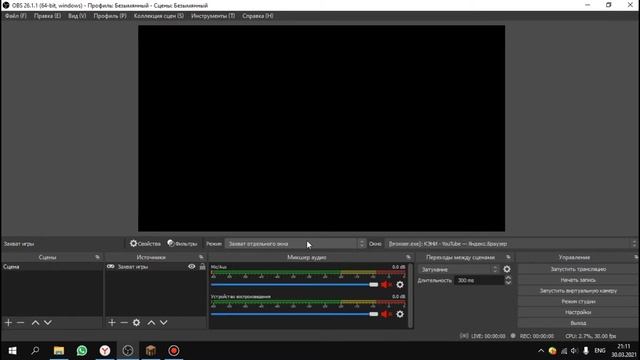Viewport: 640px width, 360px height.
Task: Toggle lock of Захват игры source
Action: click(x=202, y=267)
